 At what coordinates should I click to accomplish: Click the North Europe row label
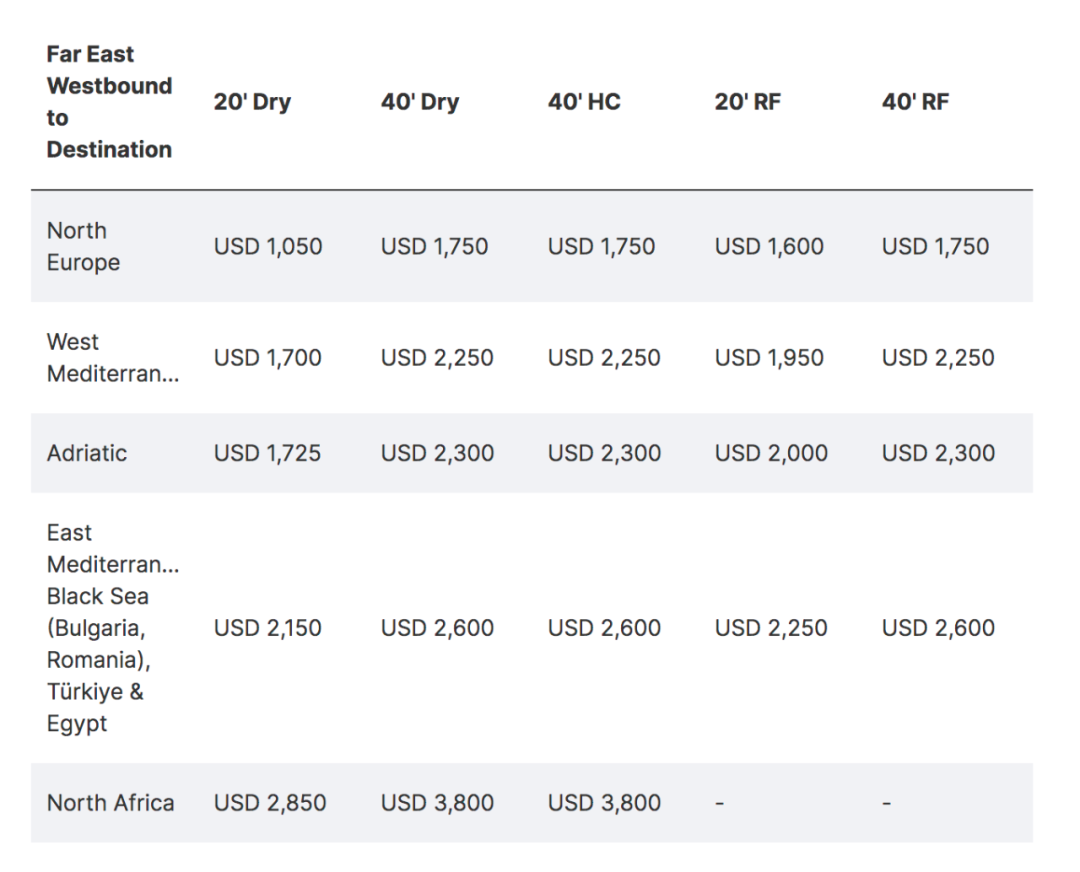(83, 247)
